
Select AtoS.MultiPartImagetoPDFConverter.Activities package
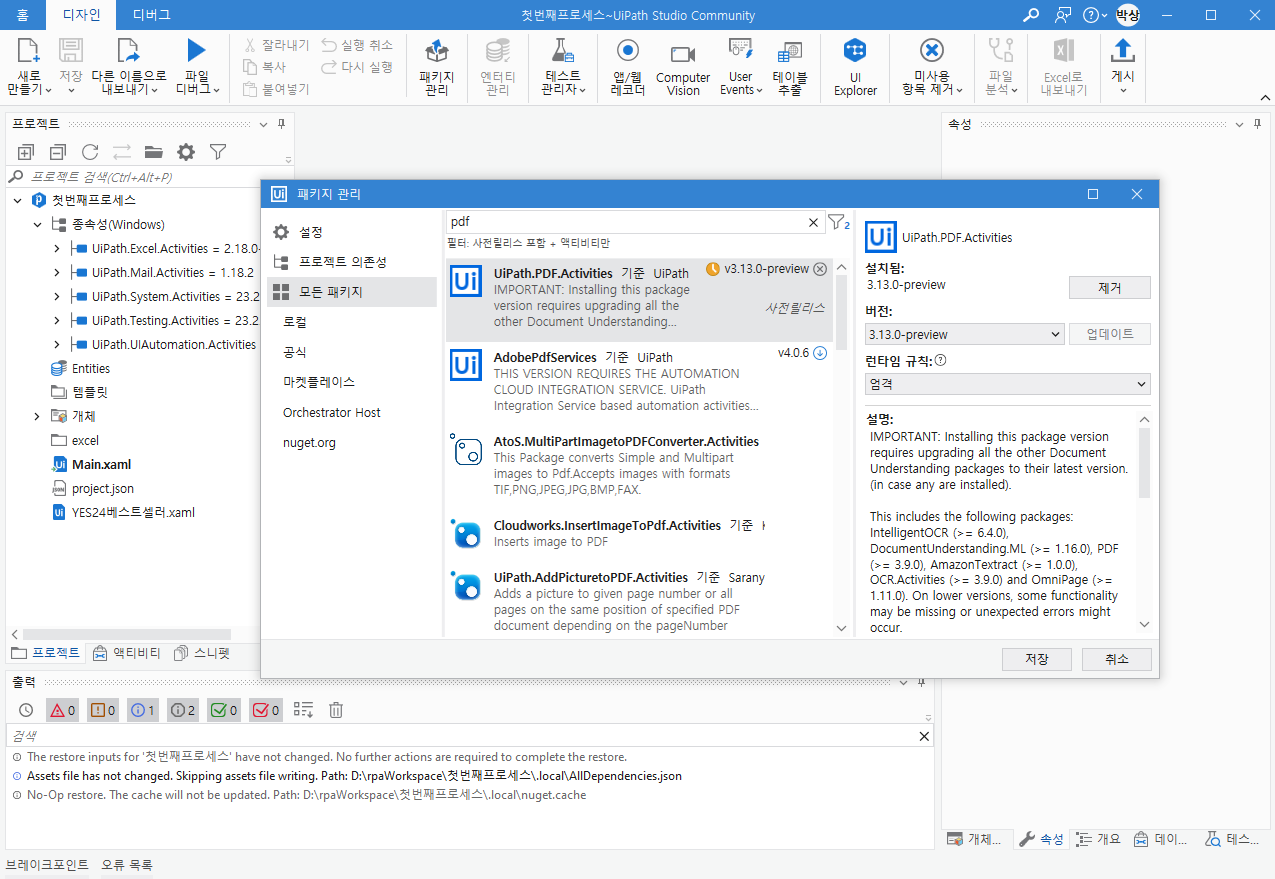(x=640, y=466)
